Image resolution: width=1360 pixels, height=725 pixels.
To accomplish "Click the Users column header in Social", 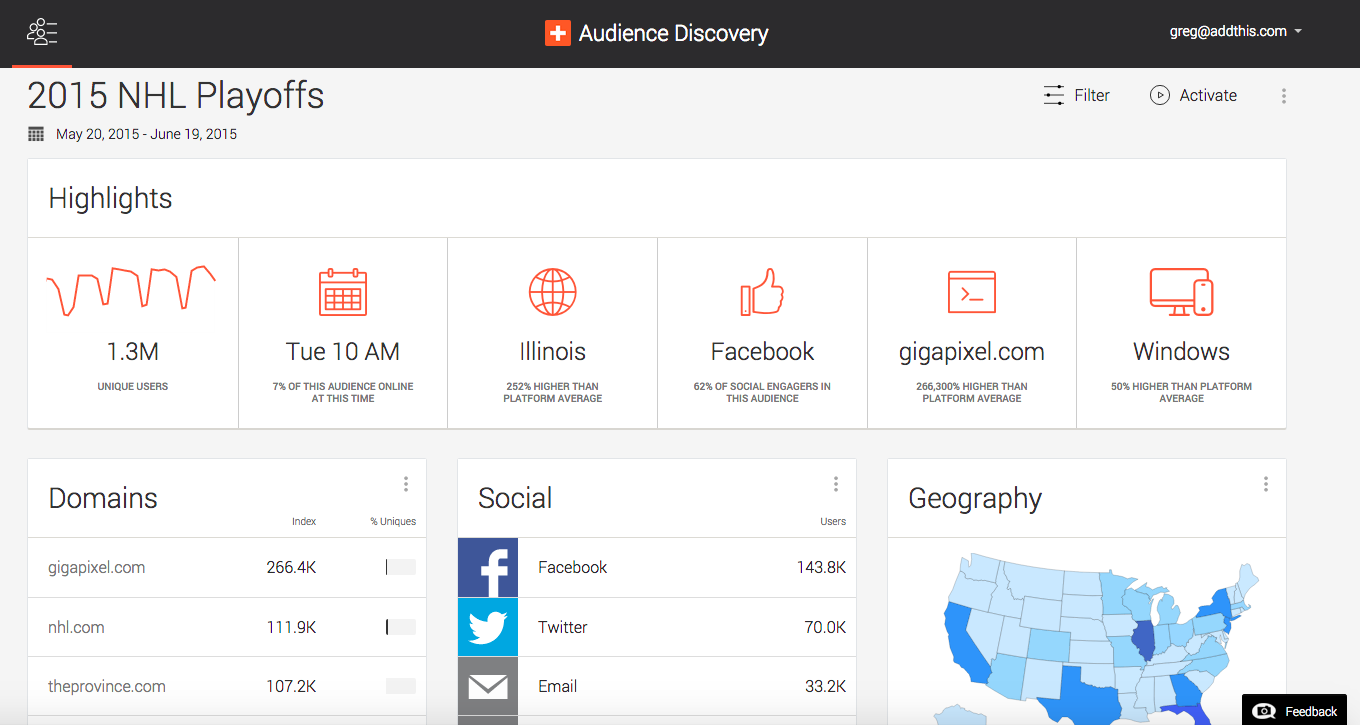I will 833,521.
